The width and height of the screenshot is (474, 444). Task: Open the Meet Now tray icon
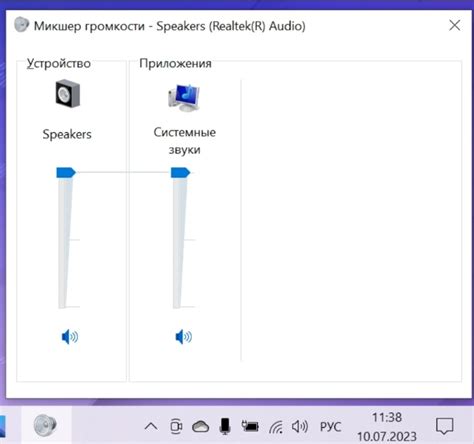[176, 426]
